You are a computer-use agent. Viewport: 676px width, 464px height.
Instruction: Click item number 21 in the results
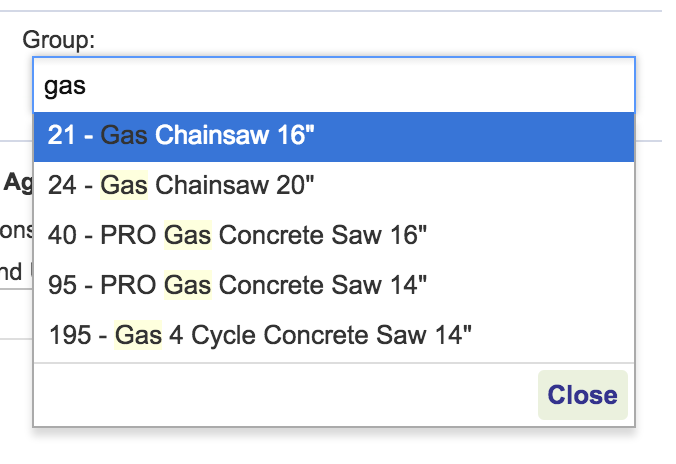coord(61,136)
